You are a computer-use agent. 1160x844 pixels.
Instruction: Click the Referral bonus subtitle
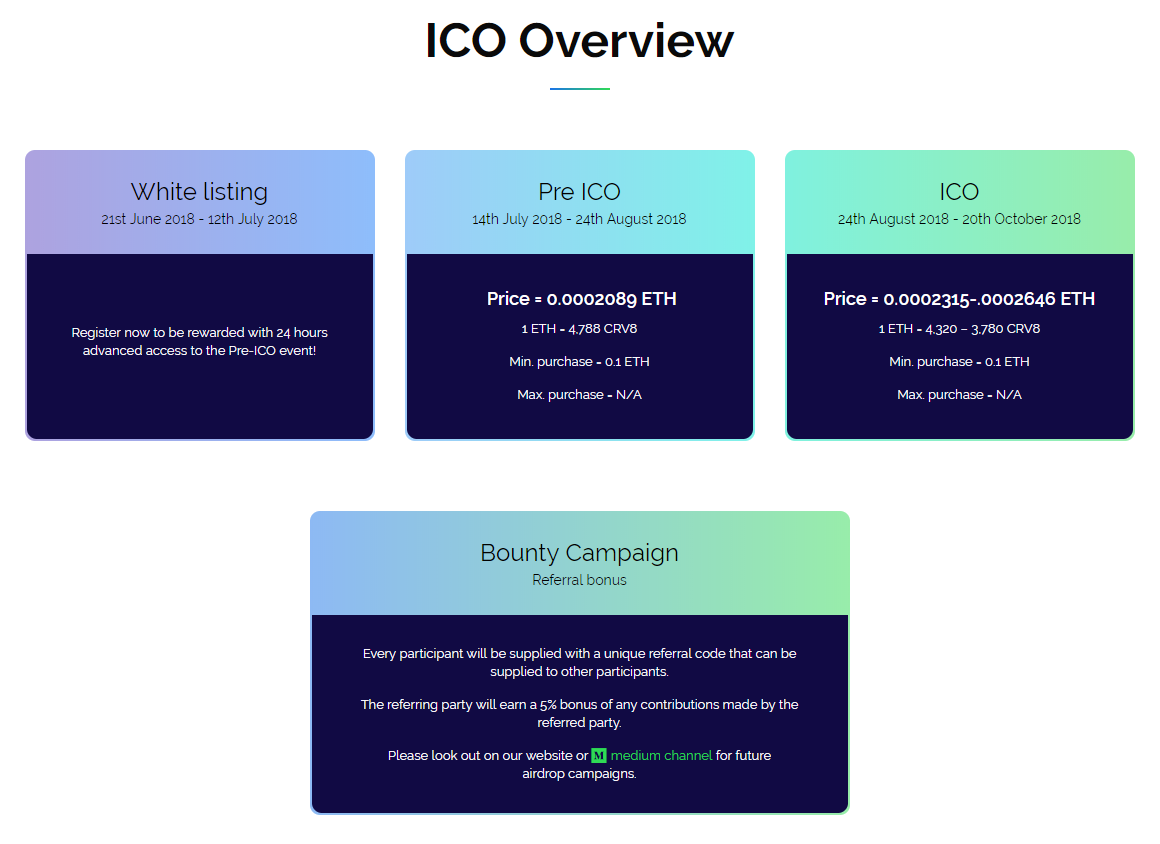coord(579,580)
